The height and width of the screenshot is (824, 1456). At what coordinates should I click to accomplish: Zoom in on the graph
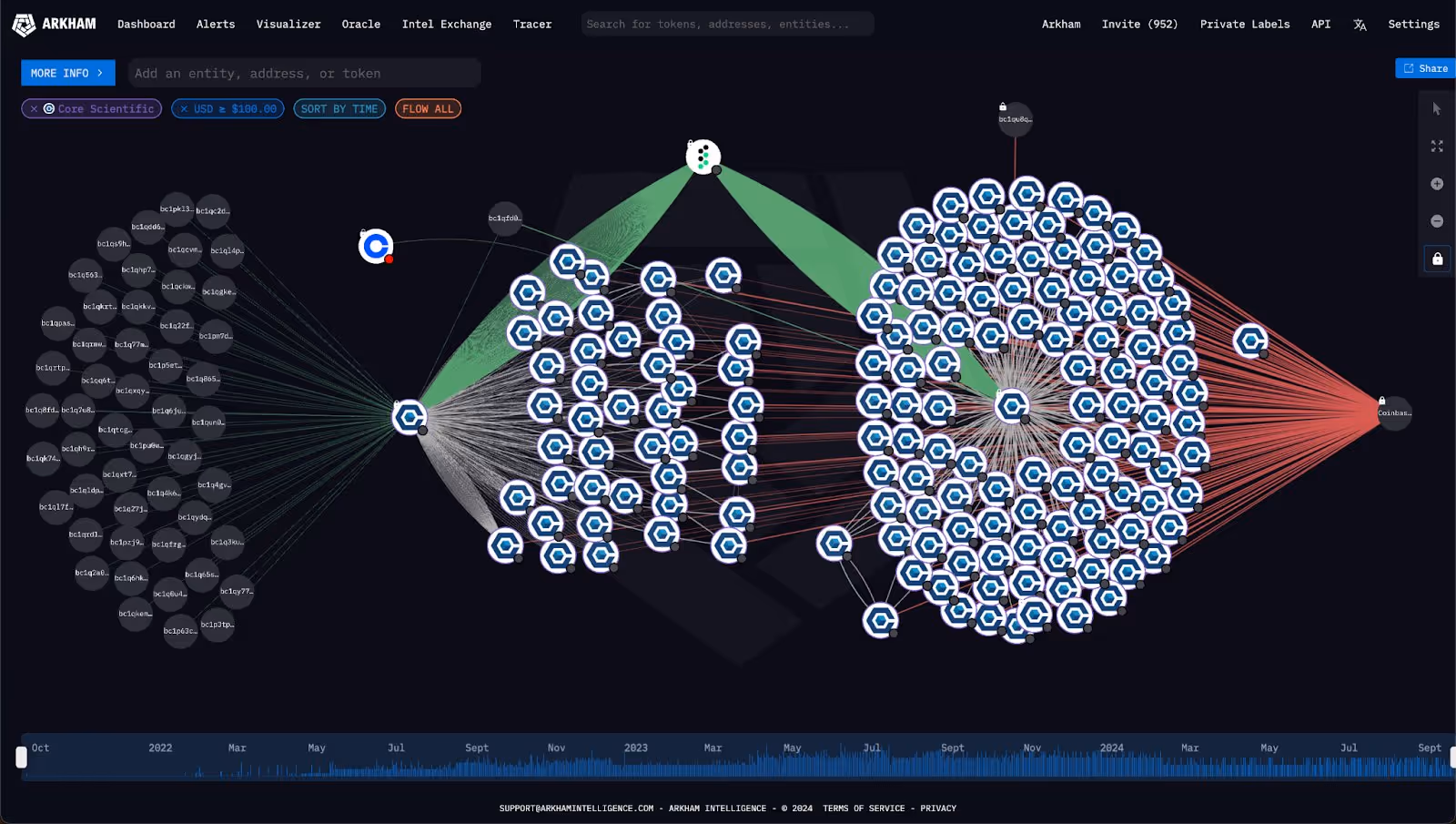coord(1437,184)
